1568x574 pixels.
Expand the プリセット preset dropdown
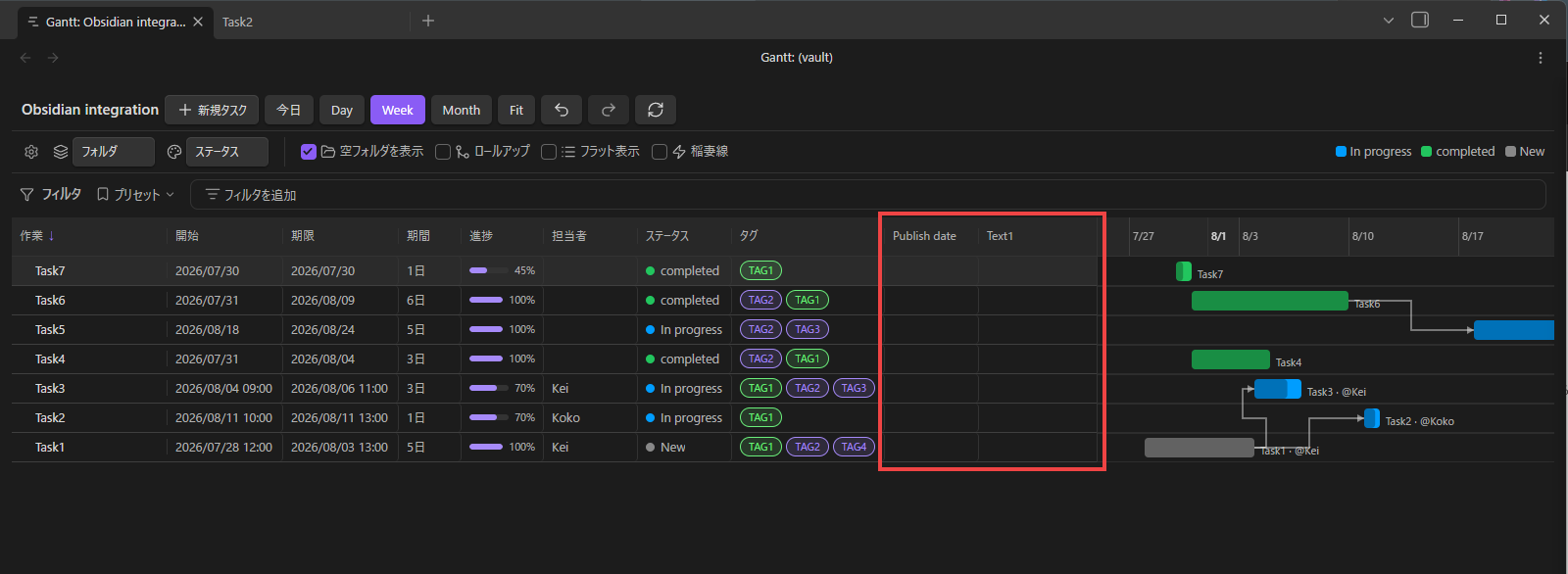[x=136, y=195]
